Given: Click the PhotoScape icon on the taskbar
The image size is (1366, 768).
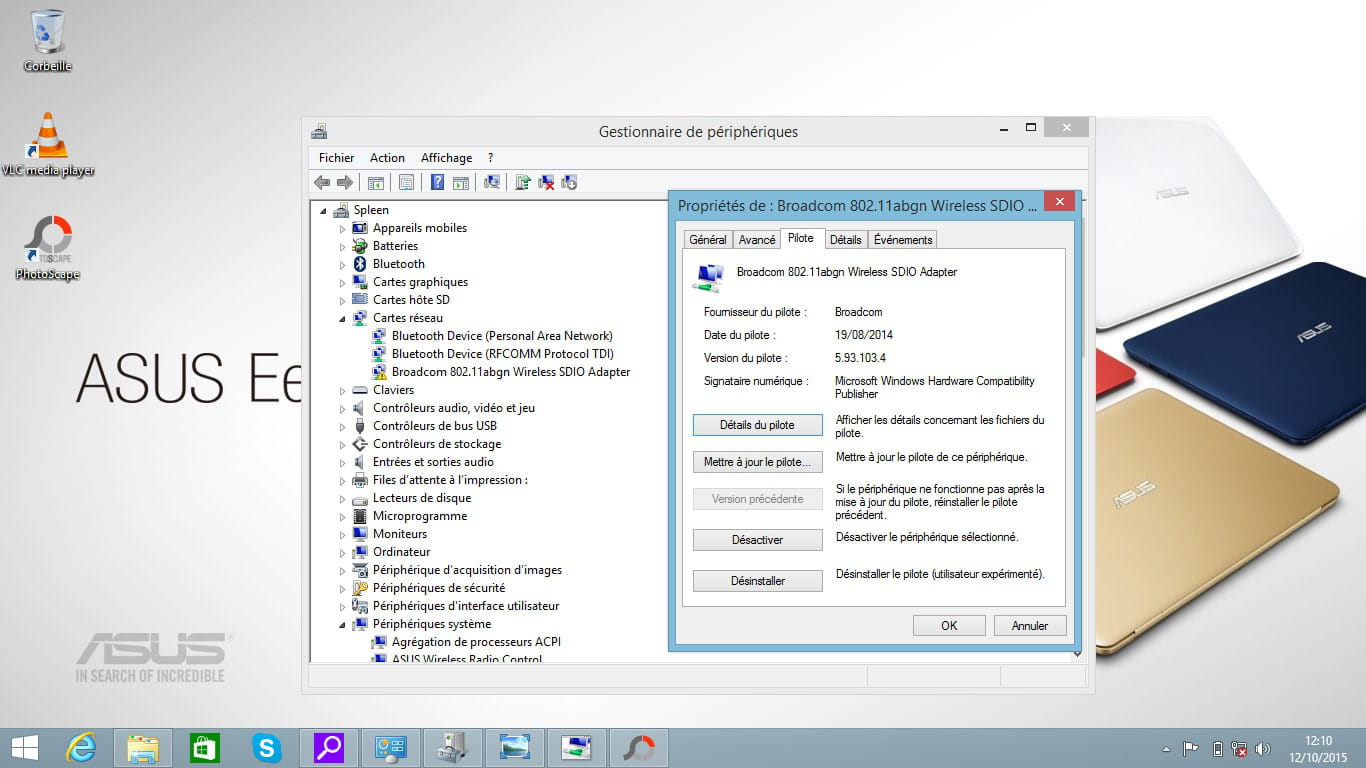Looking at the screenshot, I should click(x=639, y=748).
